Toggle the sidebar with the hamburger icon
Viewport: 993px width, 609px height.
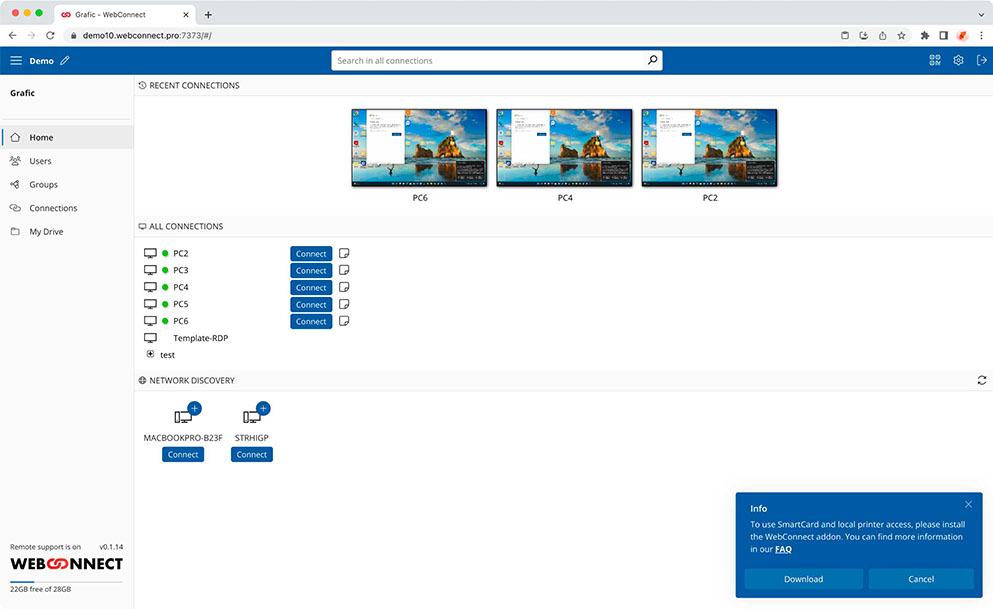click(16, 60)
